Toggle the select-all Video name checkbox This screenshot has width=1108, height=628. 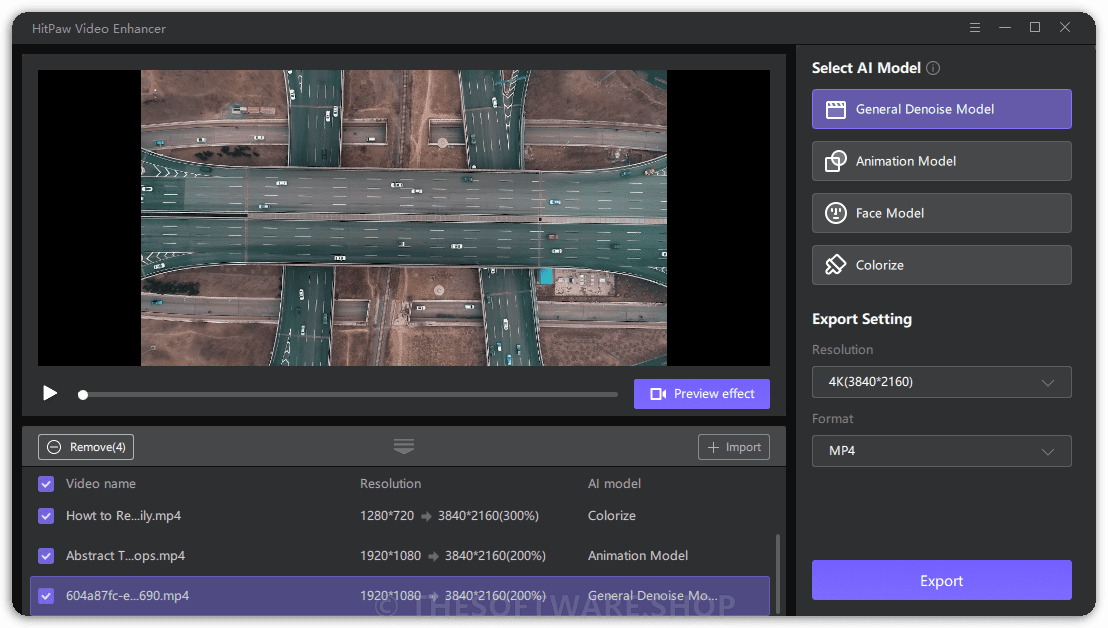46,484
